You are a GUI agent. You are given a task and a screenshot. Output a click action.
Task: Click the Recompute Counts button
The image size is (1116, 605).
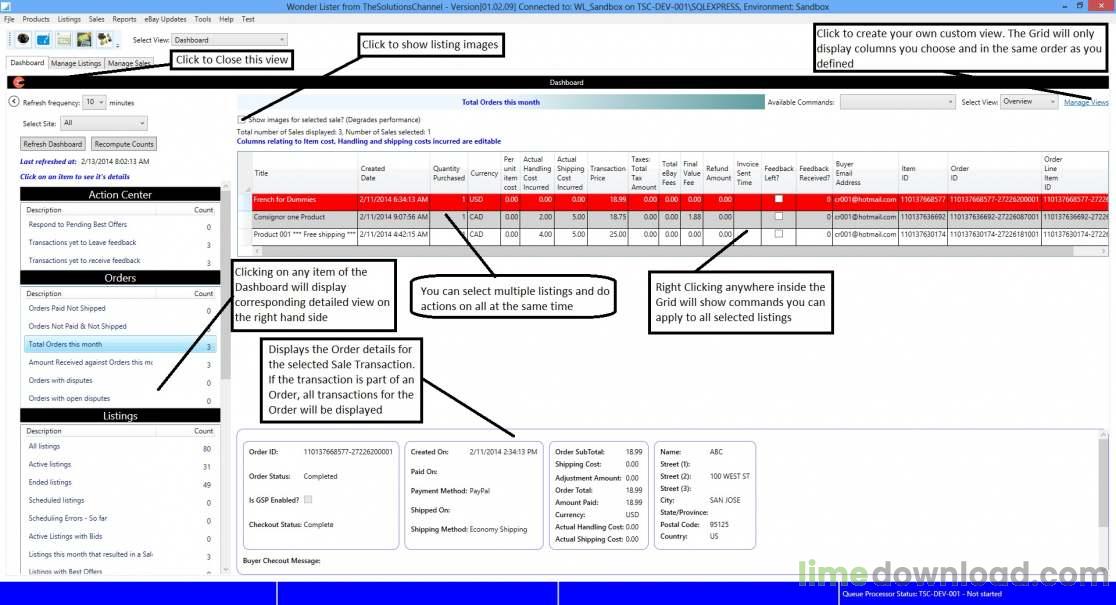pos(123,143)
